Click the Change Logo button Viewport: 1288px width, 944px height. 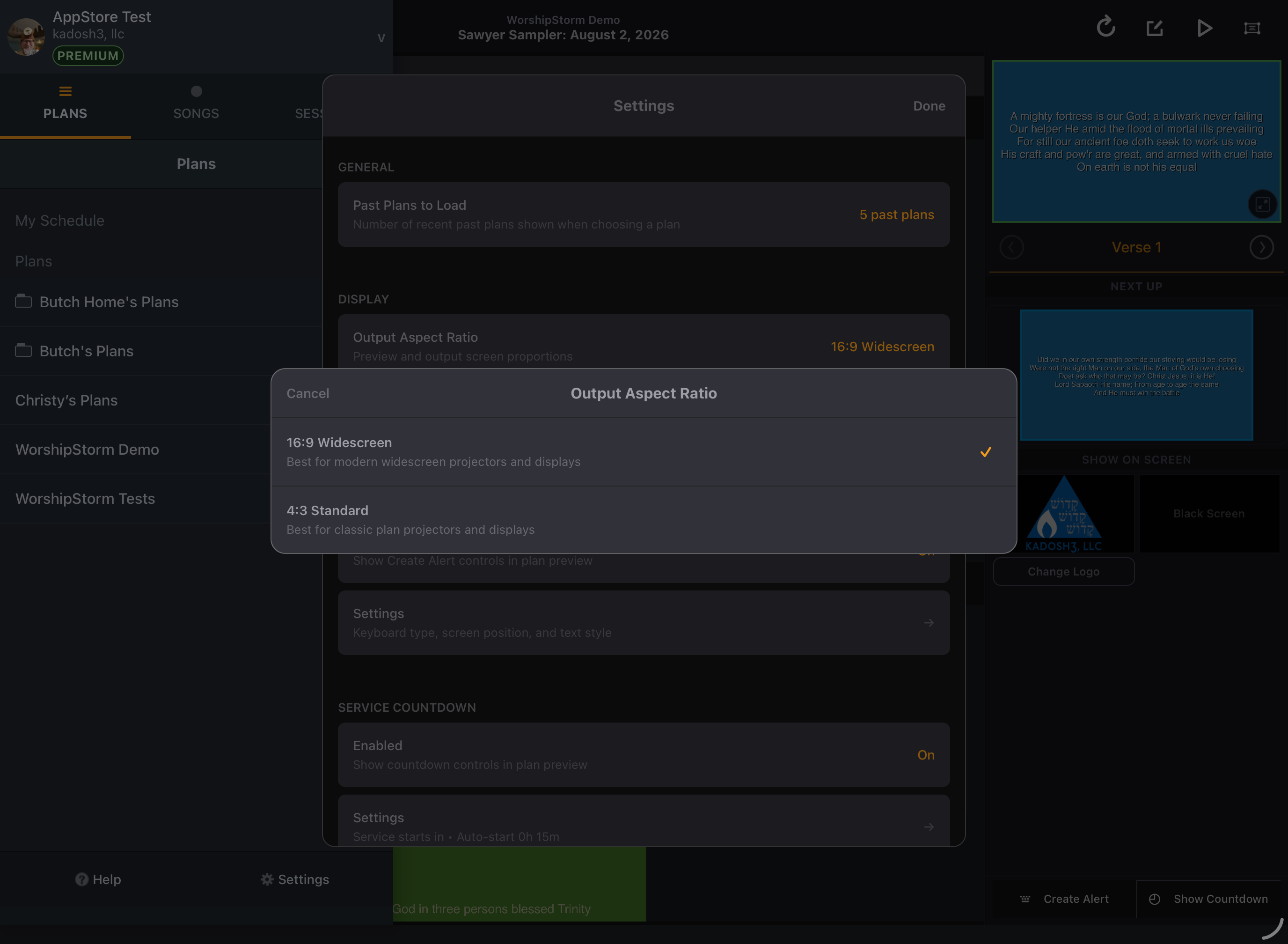1063,571
